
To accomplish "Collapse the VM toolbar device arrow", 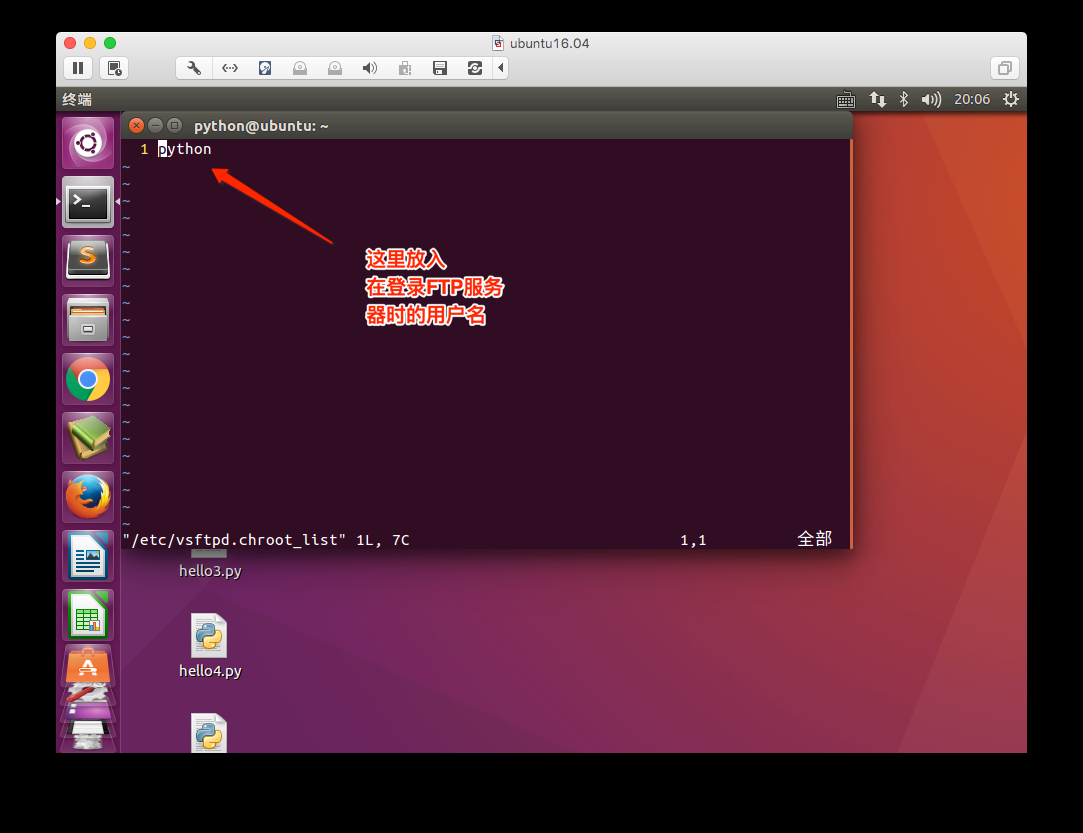I will point(501,68).
